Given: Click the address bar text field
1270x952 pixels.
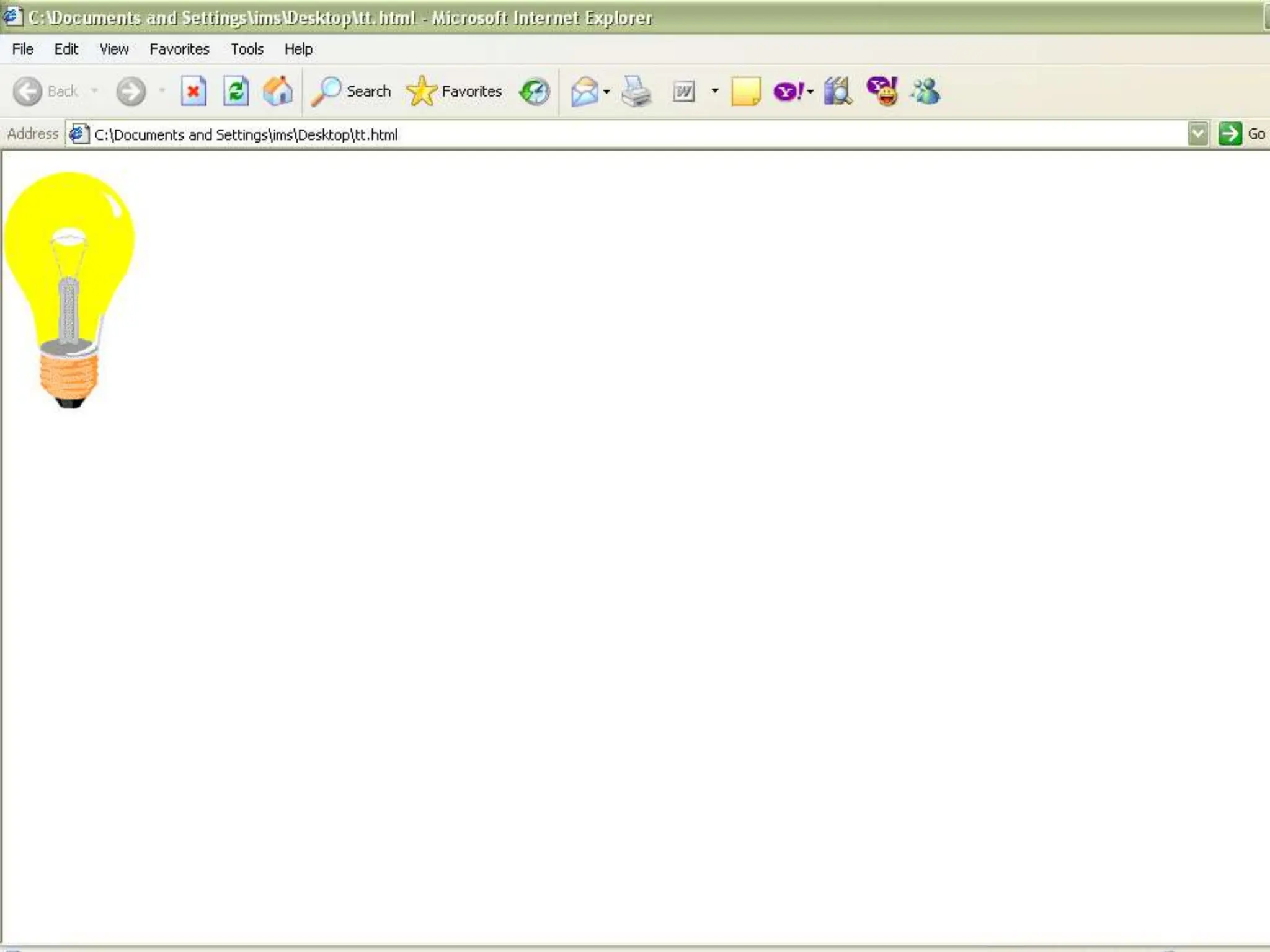Looking at the screenshot, I should pyautogui.click(x=620, y=134).
